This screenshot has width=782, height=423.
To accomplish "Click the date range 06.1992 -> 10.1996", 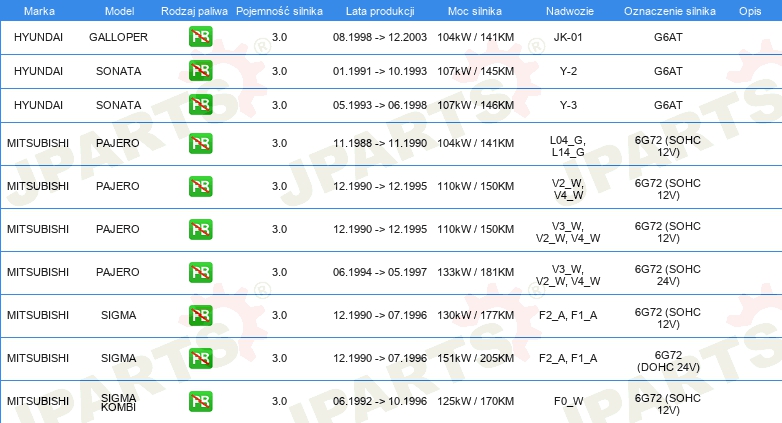I will [x=380, y=401].
